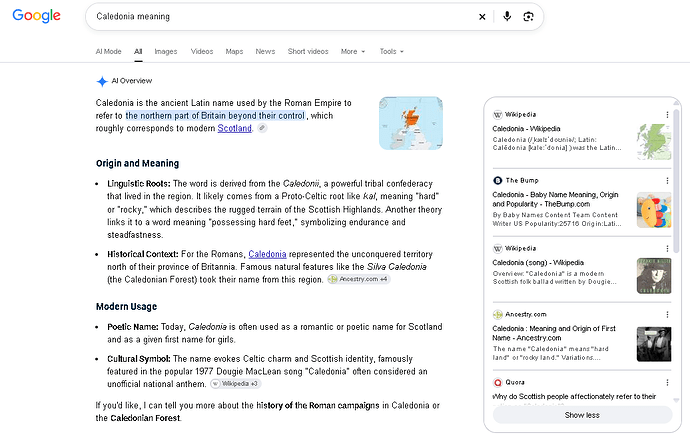Click the sources panel scrollbar

(x=676, y=180)
